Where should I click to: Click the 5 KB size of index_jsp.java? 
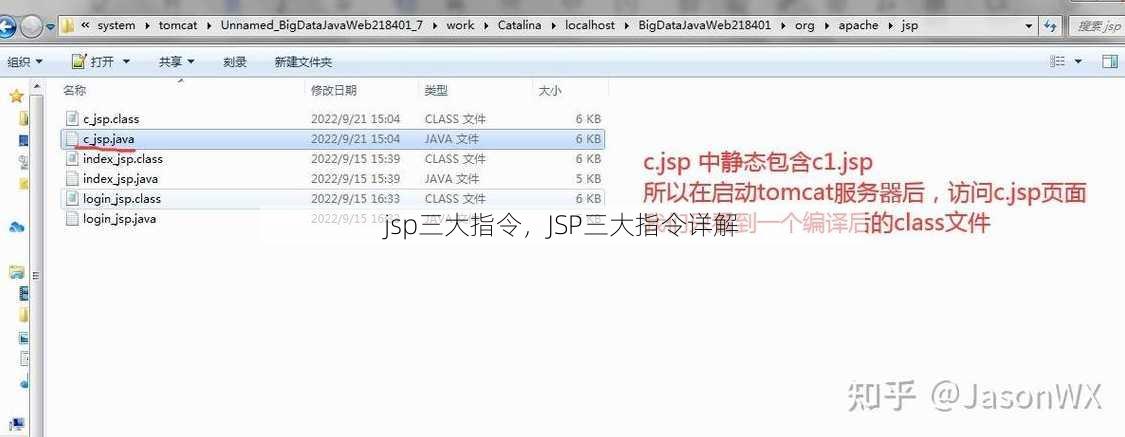pyautogui.click(x=588, y=179)
